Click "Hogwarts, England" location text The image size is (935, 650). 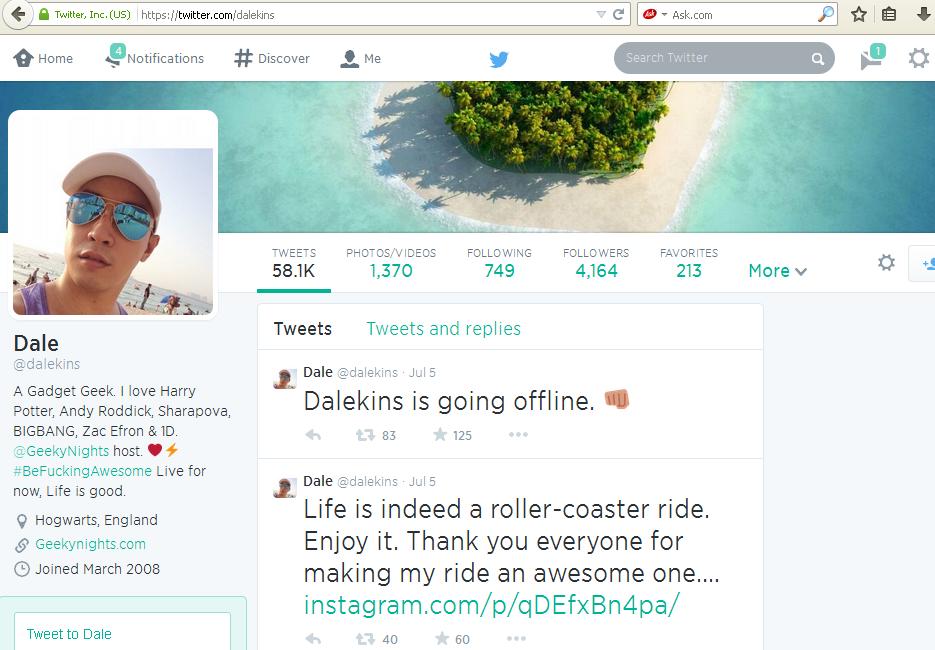pyautogui.click(x=96, y=520)
